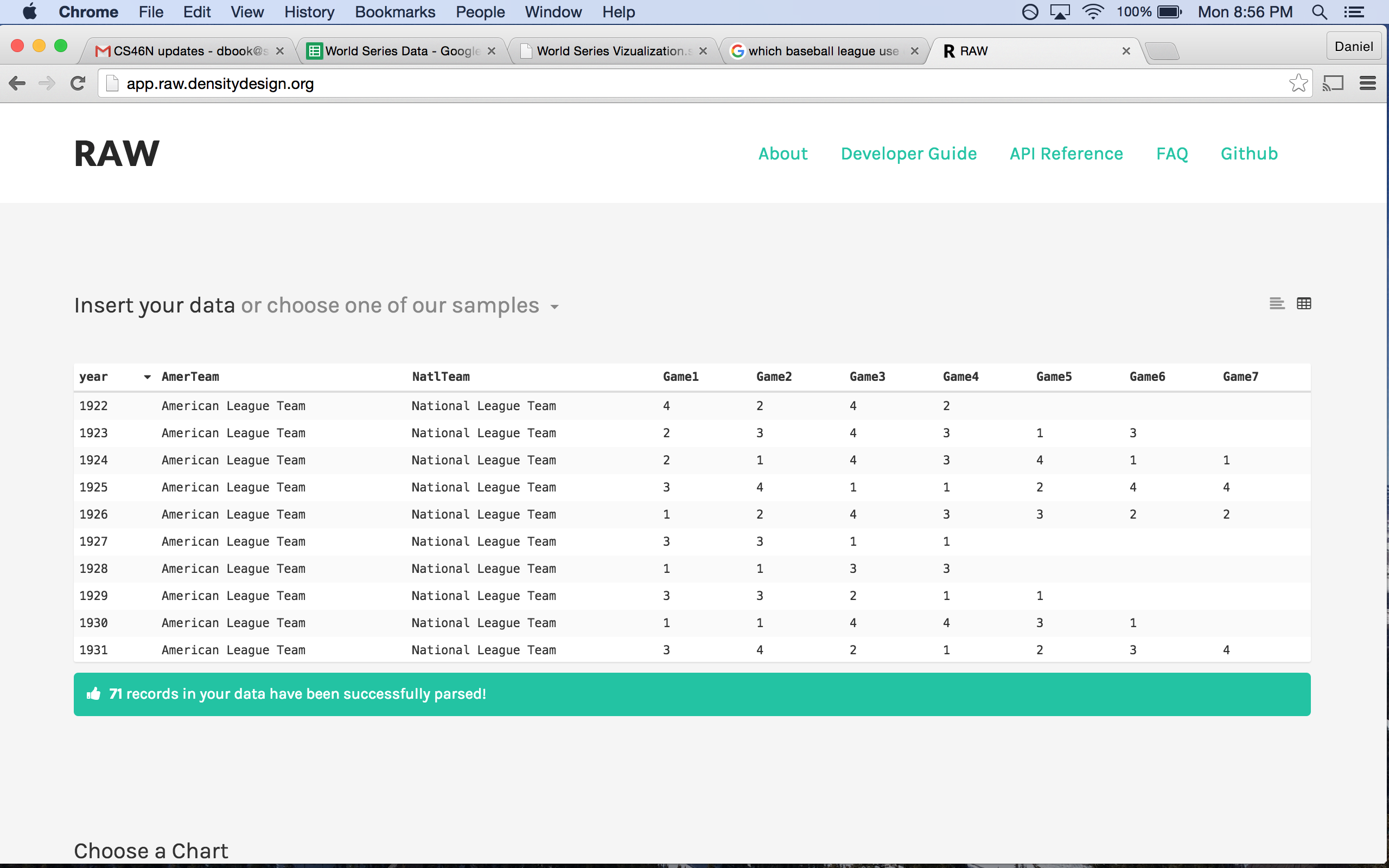Sort by year column arrow
This screenshot has width=1389, height=868.
147,377
